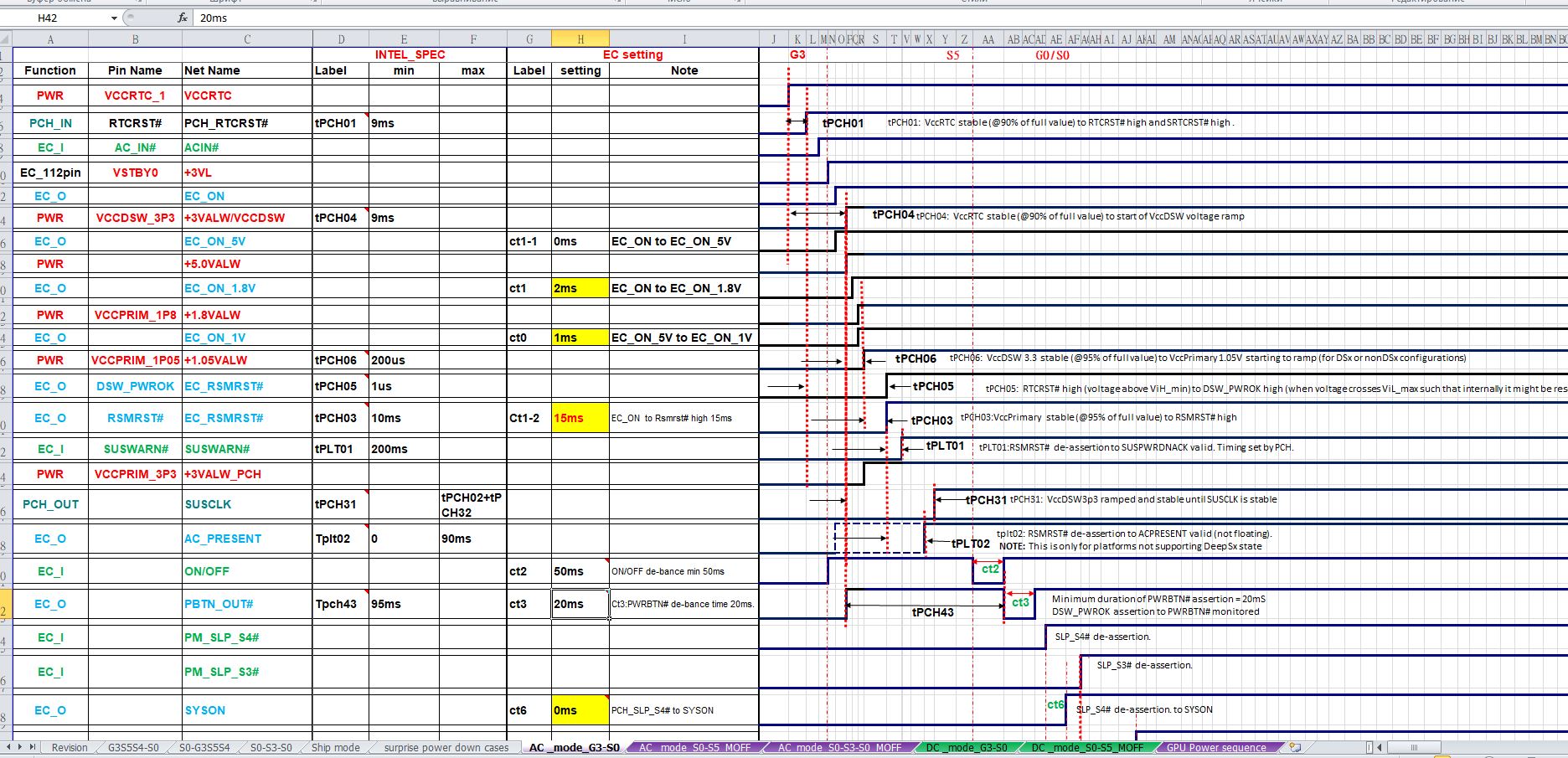Viewport: 1568px width, 758px height.
Task: Click the formula bar containing 20ms
Action: click(x=879, y=18)
